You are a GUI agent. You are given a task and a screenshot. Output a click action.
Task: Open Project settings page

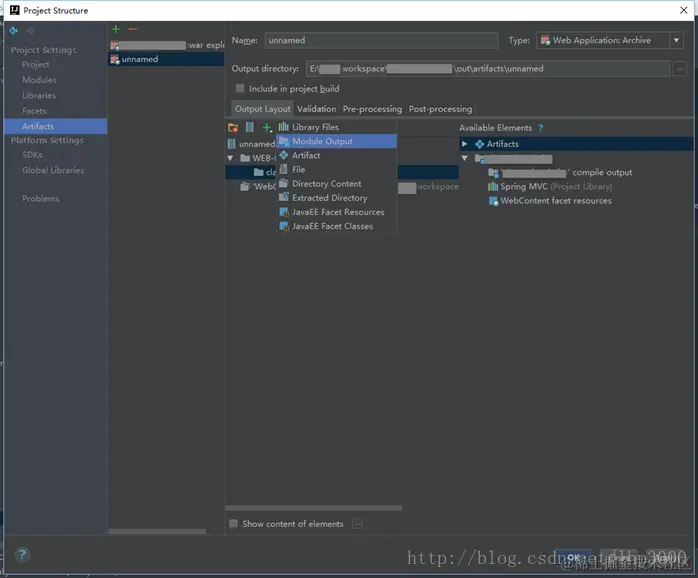click(x=36, y=65)
